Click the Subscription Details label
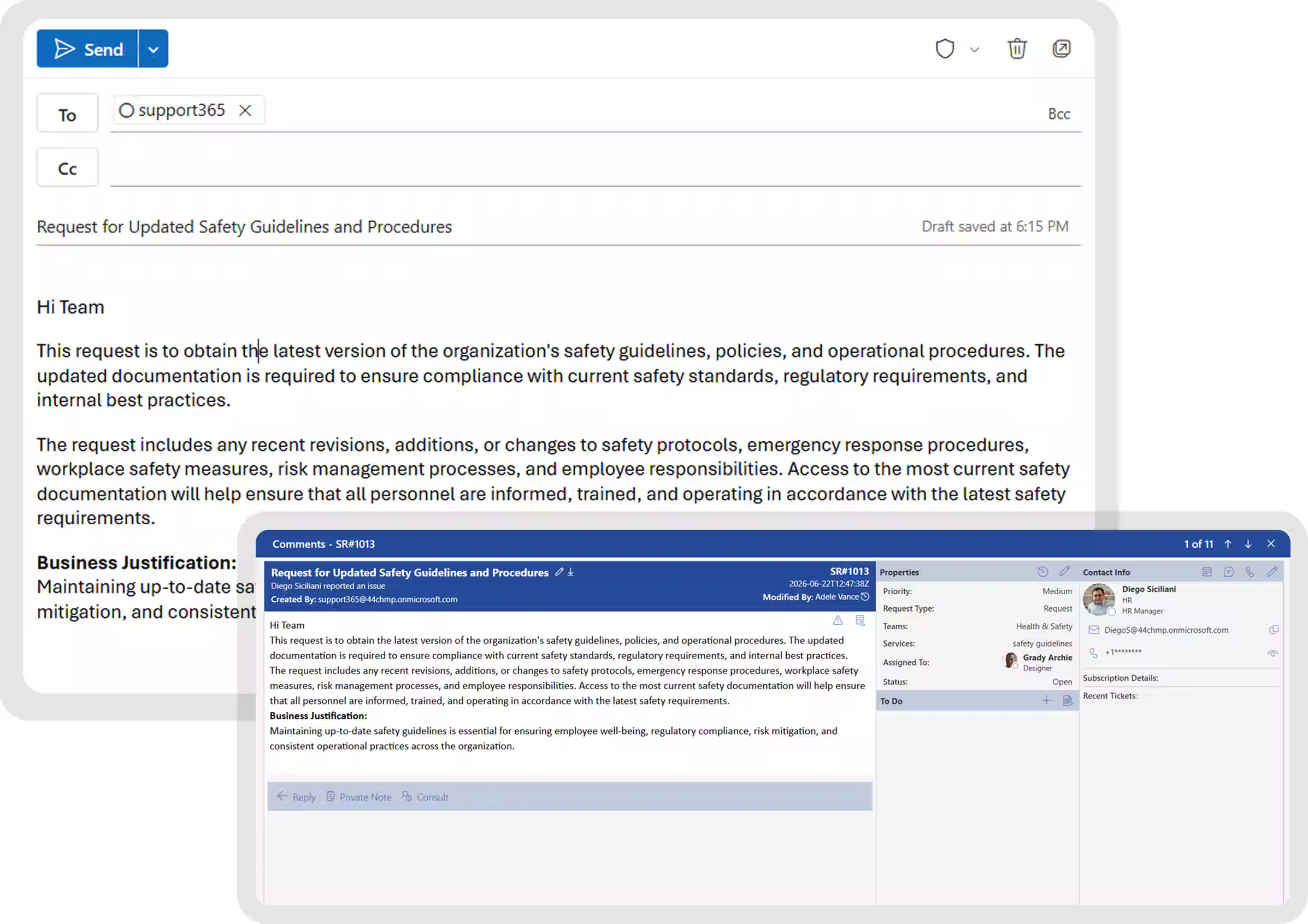The image size is (1308, 924). coord(1120,678)
